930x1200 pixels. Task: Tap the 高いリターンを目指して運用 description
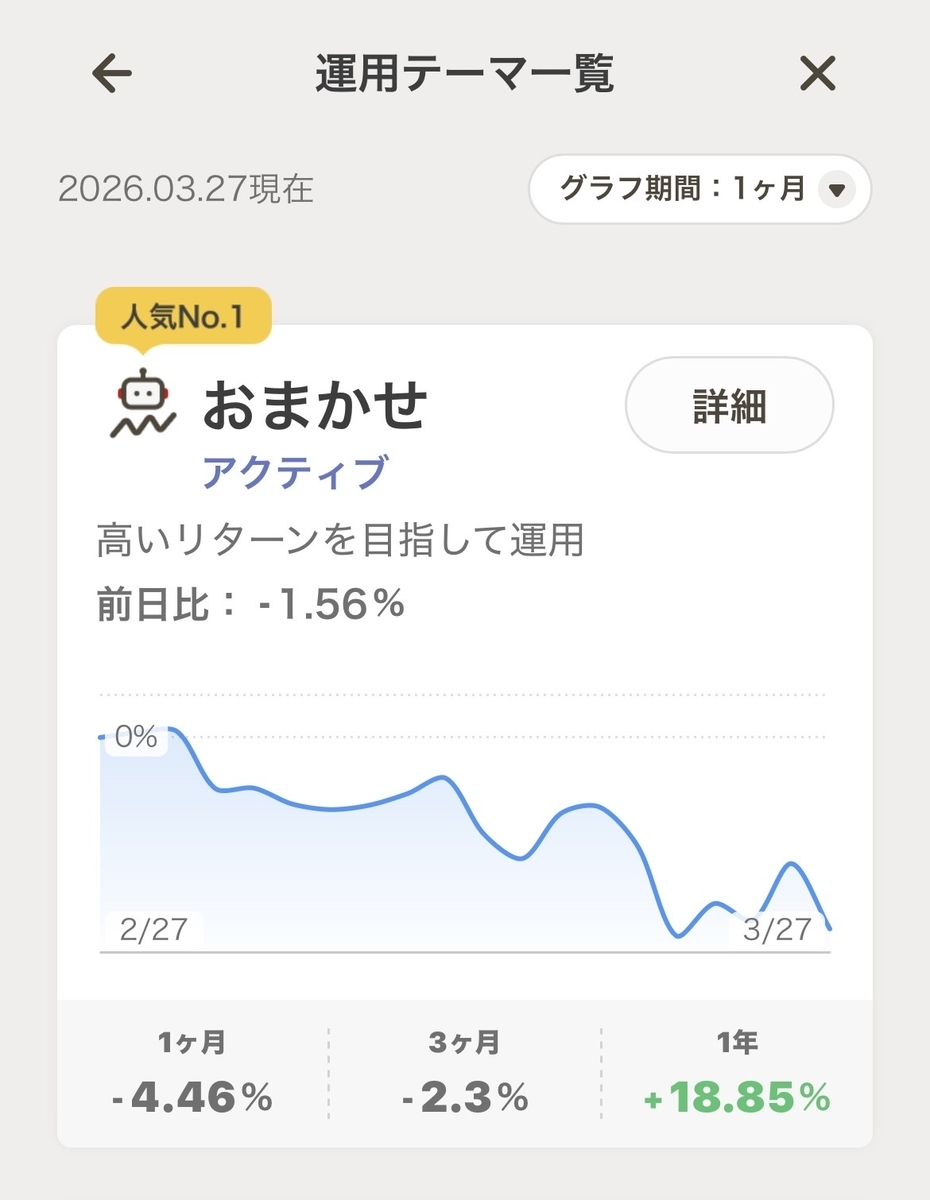click(x=340, y=541)
